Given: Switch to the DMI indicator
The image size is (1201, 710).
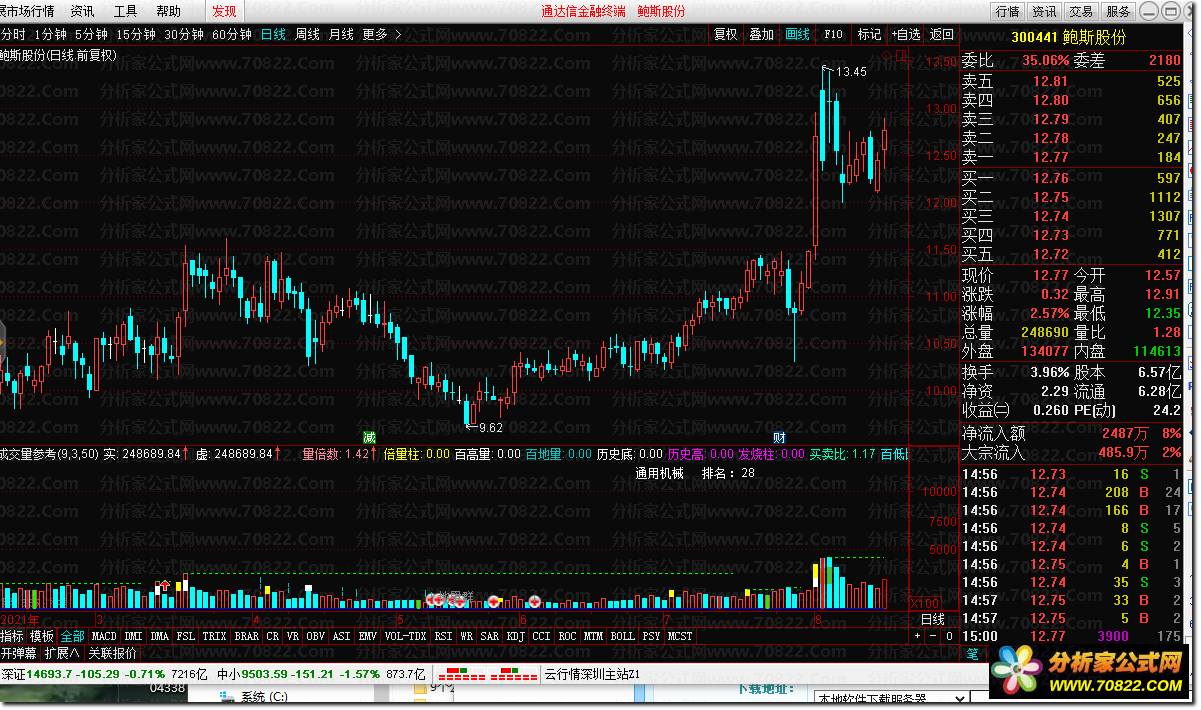Looking at the screenshot, I should click(133, 636).
